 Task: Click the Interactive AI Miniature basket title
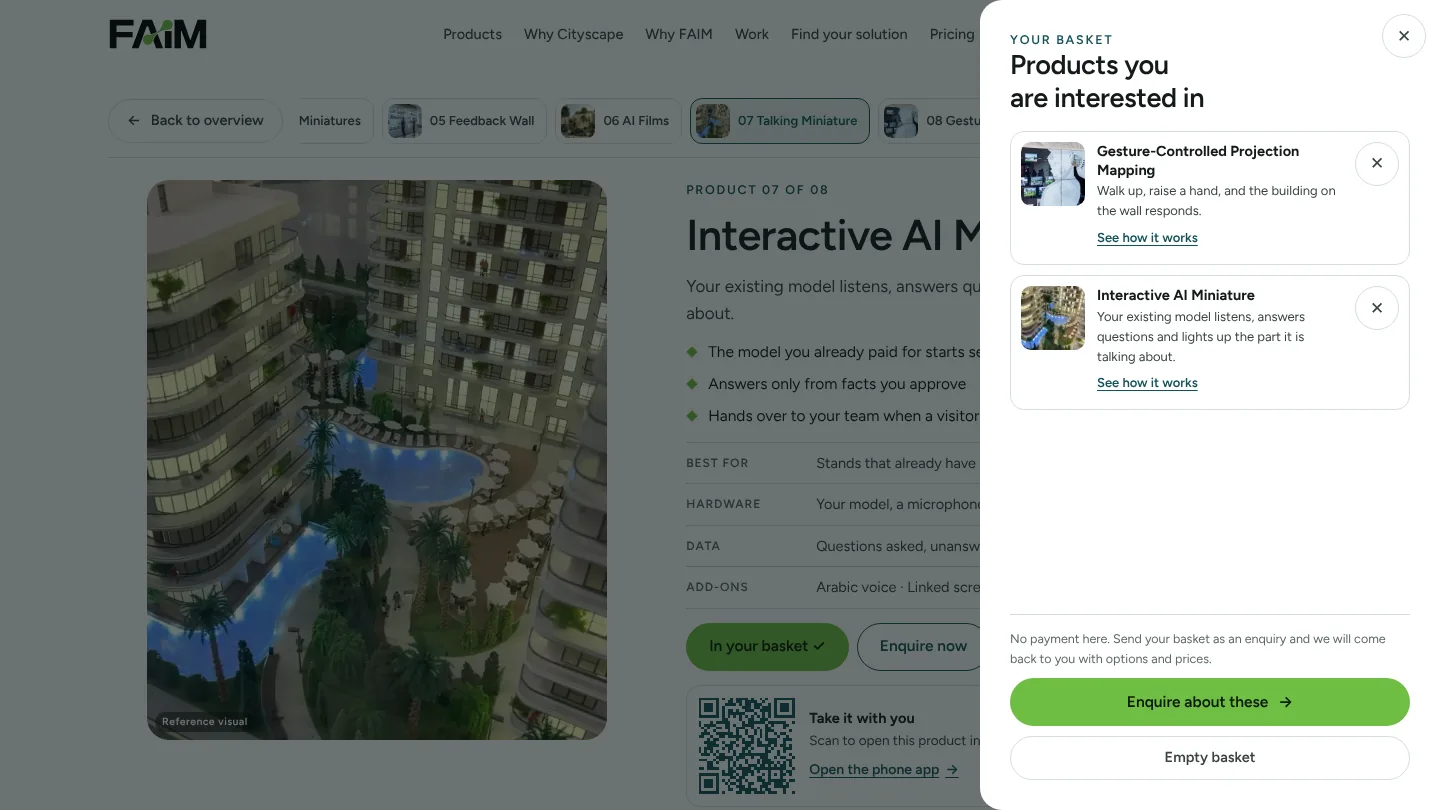1175,295
